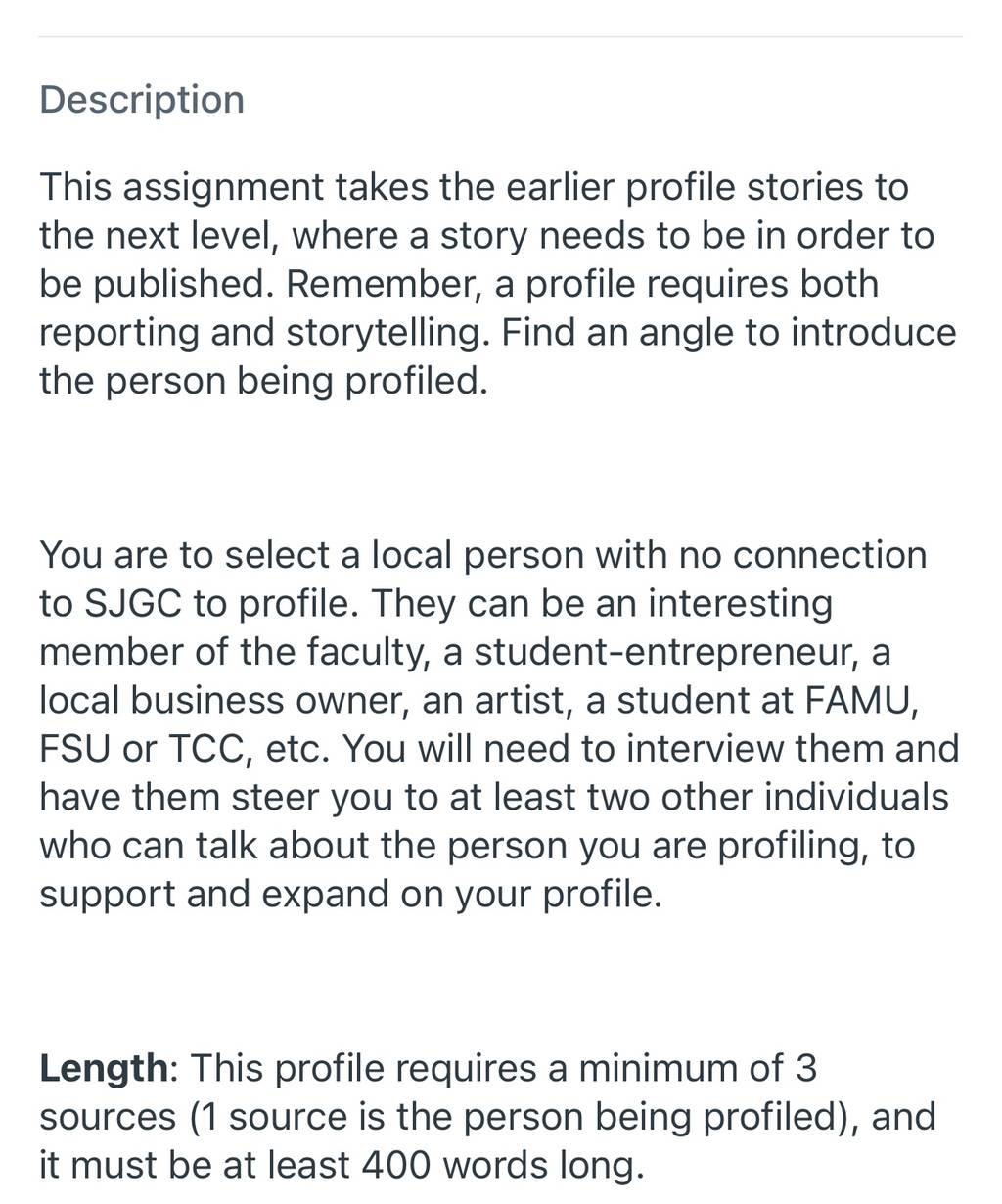Click the phrase 'minimum of 3'
The width and height of the screenshot is (1002, 1204).
tap(698, 1067)
